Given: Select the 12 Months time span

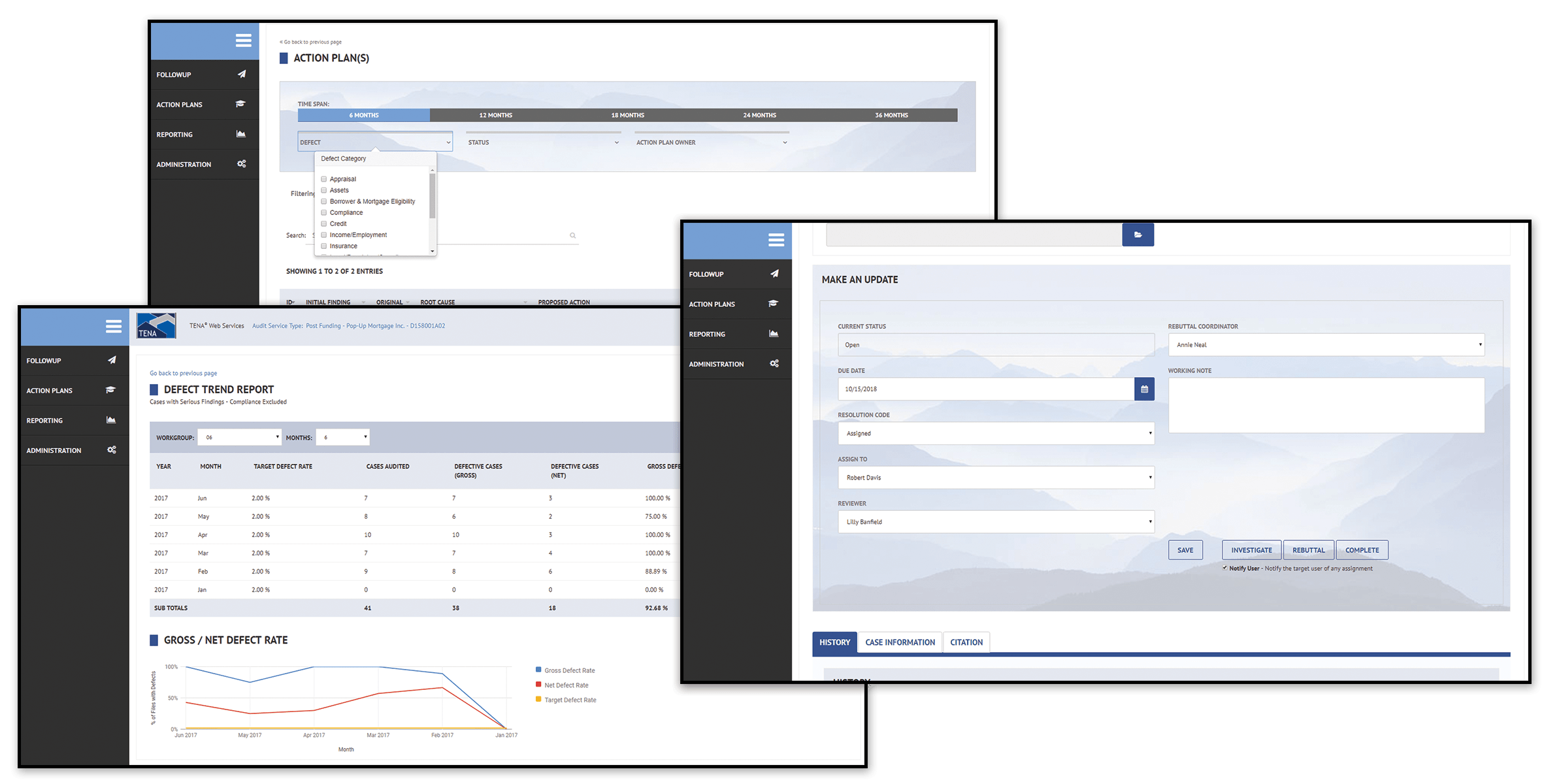Looking at the screenshot, I should (x=496, y=115).
